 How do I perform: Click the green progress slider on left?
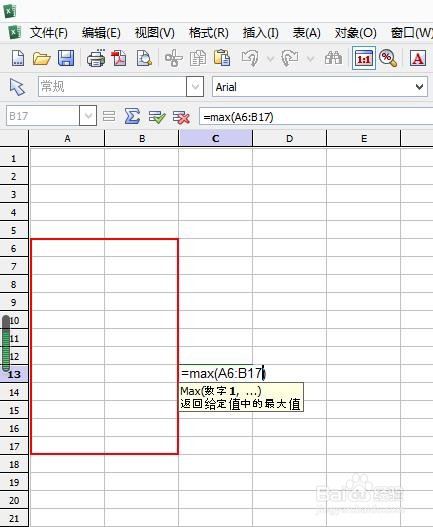(6, 343)
